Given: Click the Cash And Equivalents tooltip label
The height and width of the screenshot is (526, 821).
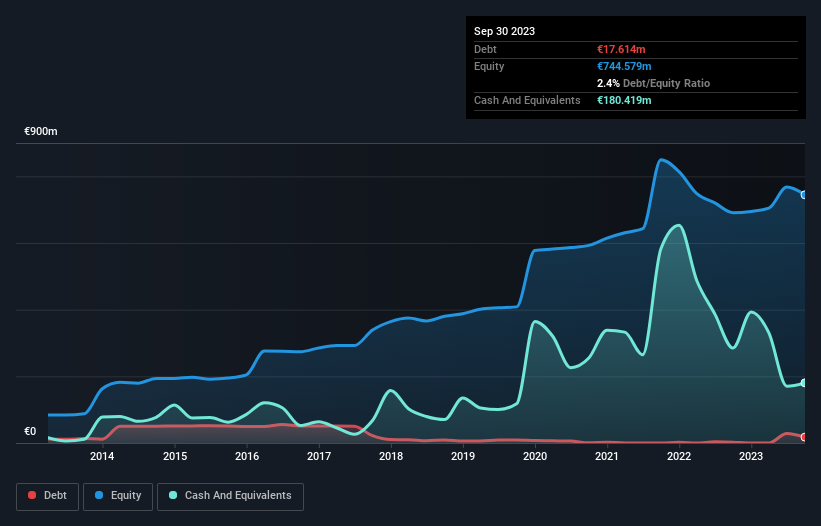Looking at the screenshot, I should tap(527, 100).
